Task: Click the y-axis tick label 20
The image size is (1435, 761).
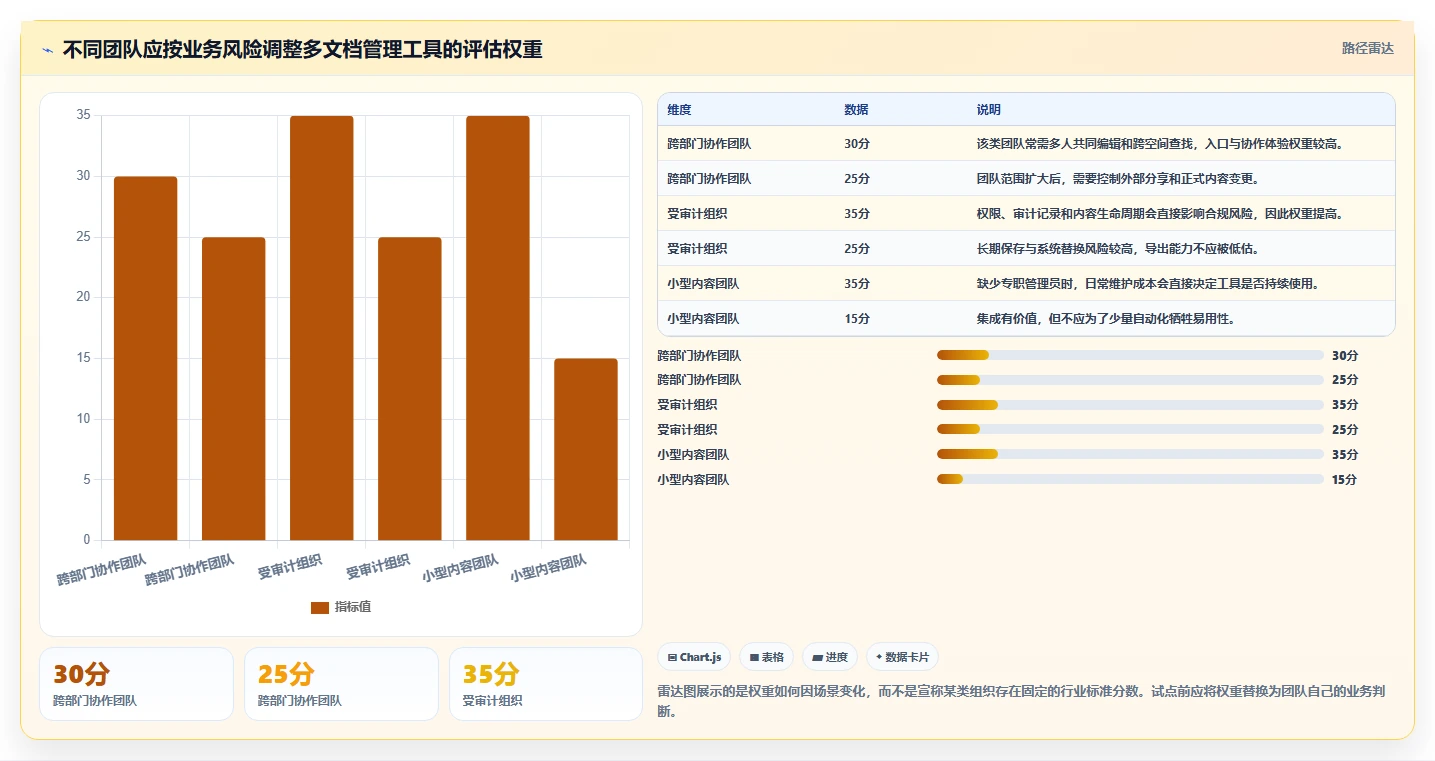Action: point(84,297)
